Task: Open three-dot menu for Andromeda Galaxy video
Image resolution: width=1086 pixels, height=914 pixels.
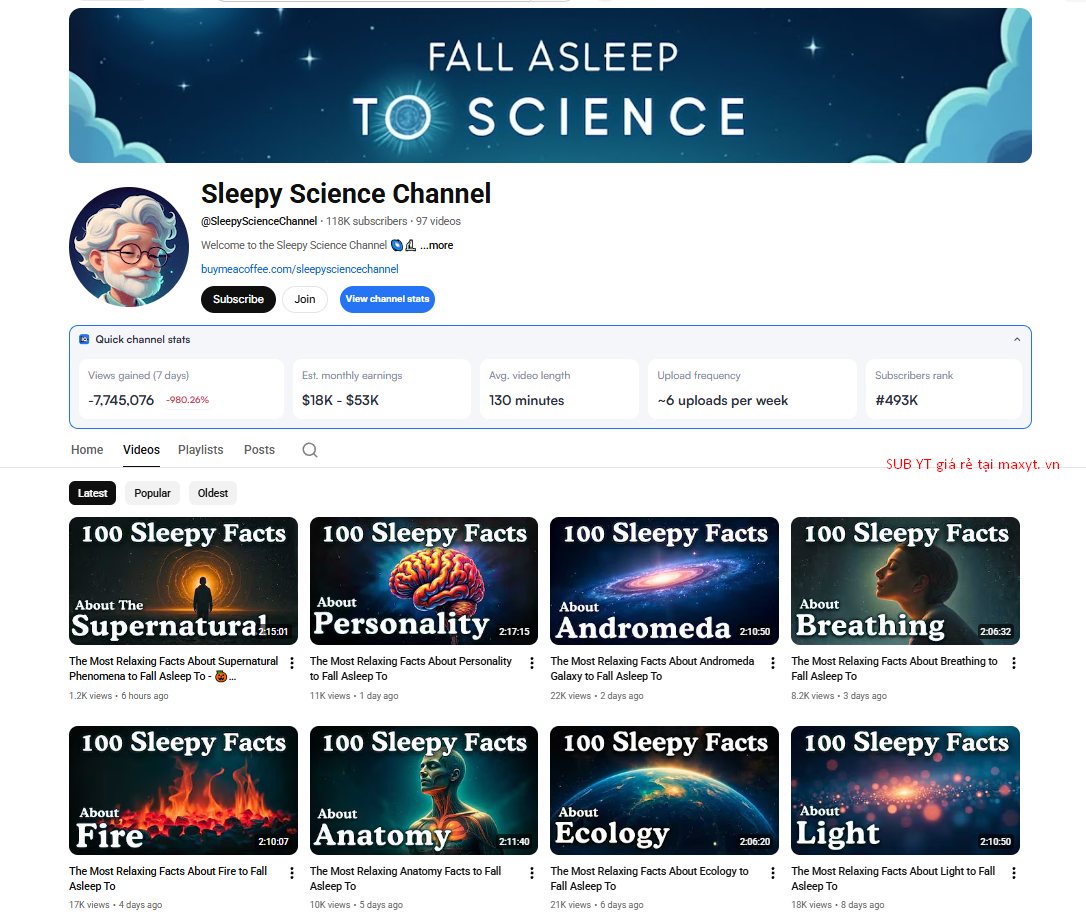Action: tap(773, 663)
